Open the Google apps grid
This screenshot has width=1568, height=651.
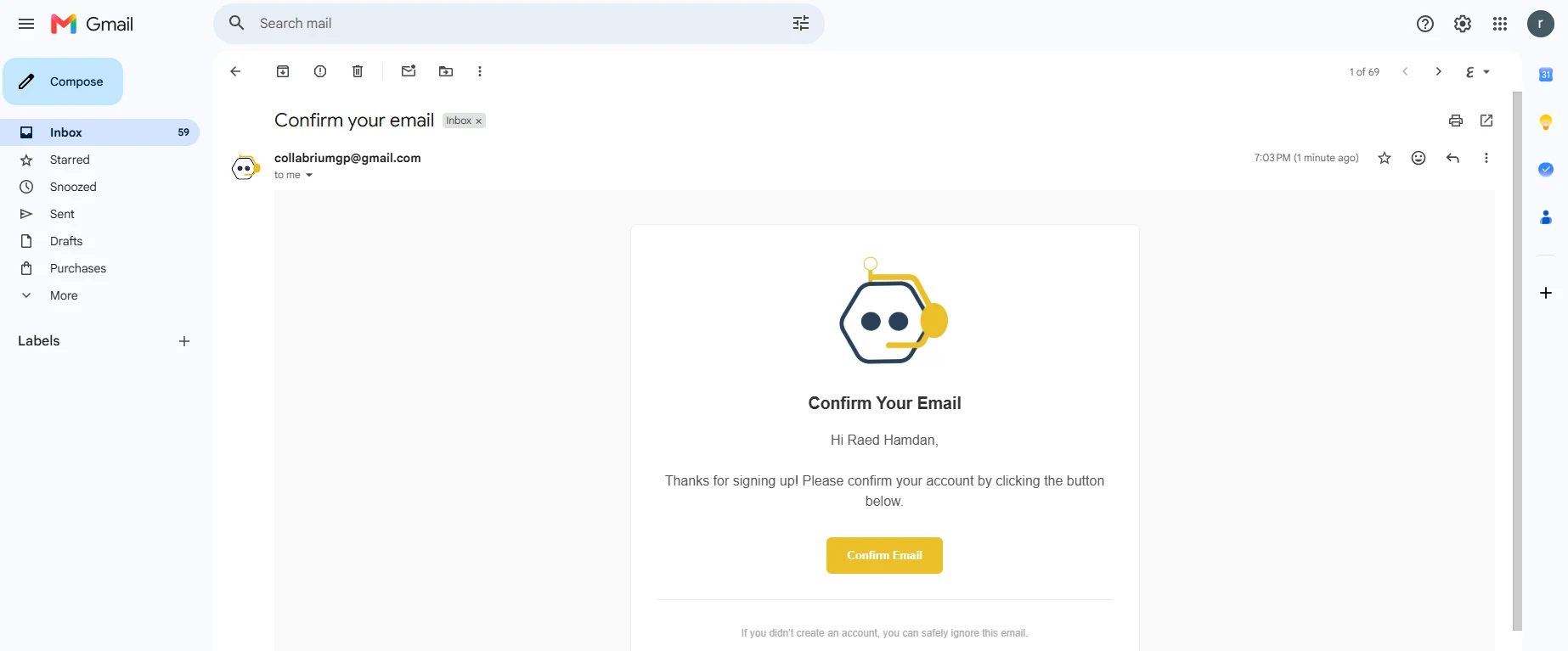pos(1500,24)
